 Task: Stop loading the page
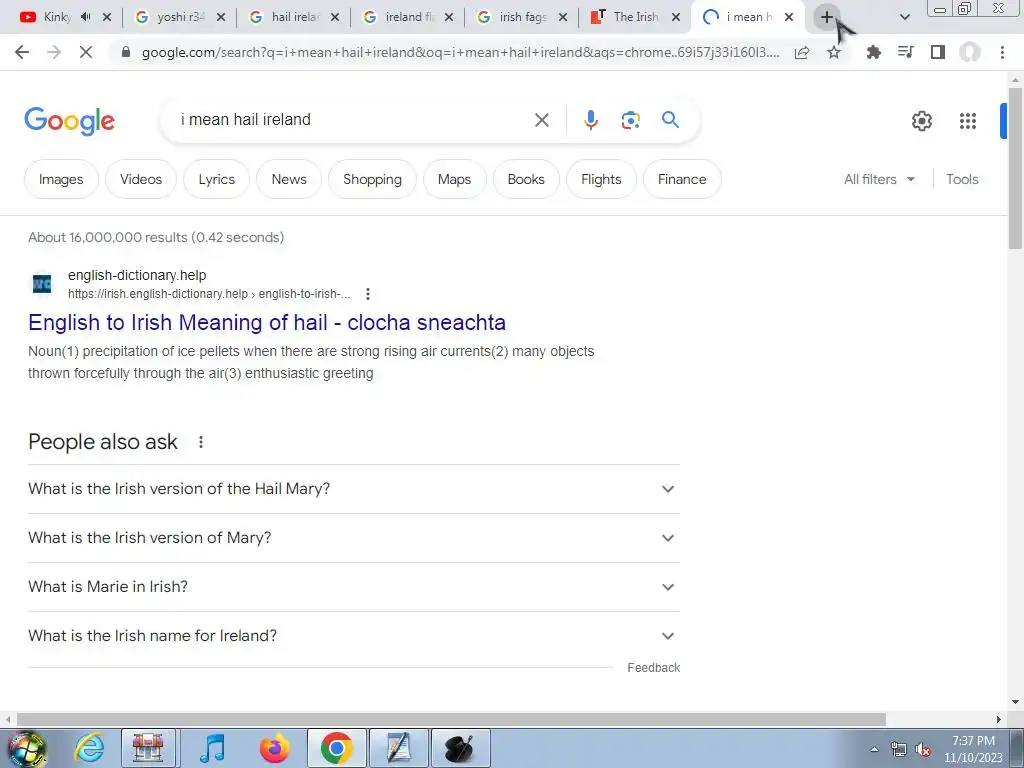click(x=86, y=52)
